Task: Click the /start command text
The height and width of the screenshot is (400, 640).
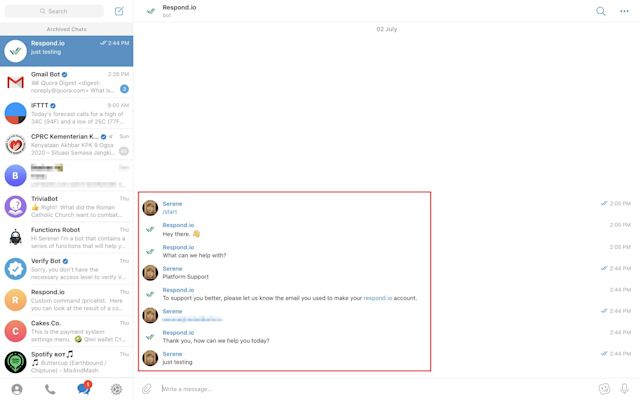Action: 170,212
